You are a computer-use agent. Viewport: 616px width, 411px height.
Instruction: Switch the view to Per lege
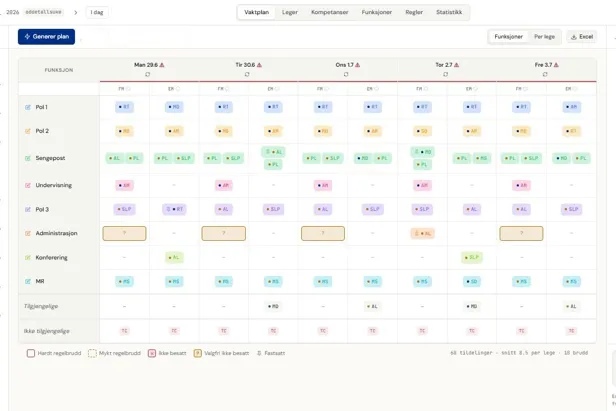point(544,37)
